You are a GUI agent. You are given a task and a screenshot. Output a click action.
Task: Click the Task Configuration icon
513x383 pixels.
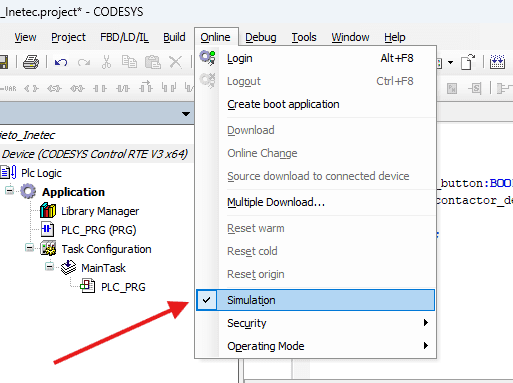coord(48,248)
